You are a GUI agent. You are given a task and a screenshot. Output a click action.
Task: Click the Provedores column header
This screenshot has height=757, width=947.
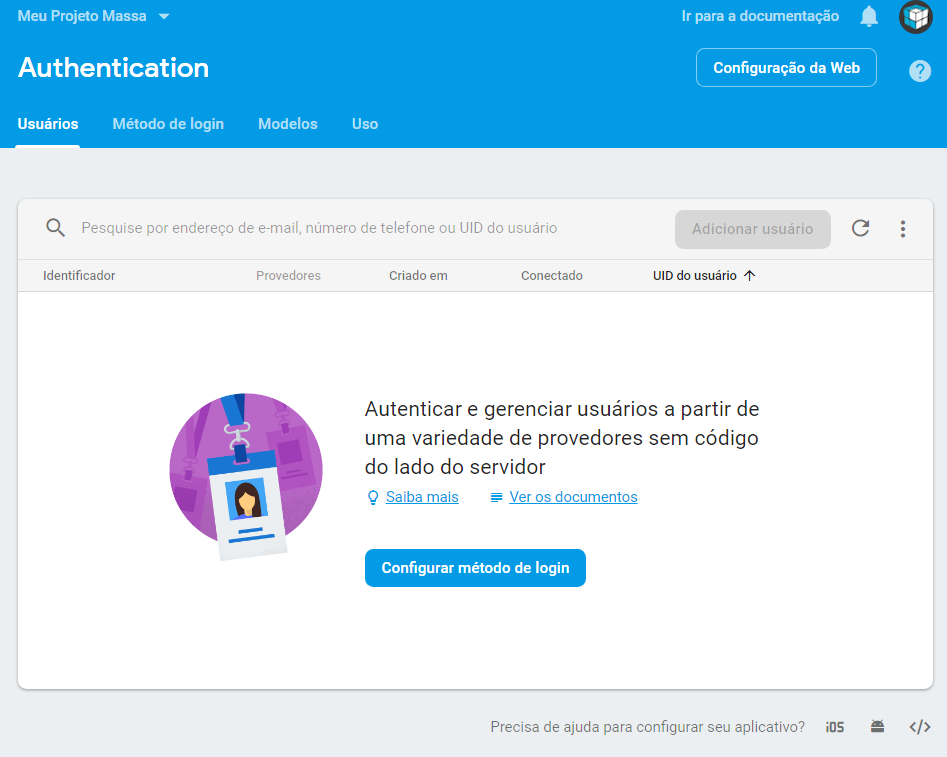pos(288,275)
